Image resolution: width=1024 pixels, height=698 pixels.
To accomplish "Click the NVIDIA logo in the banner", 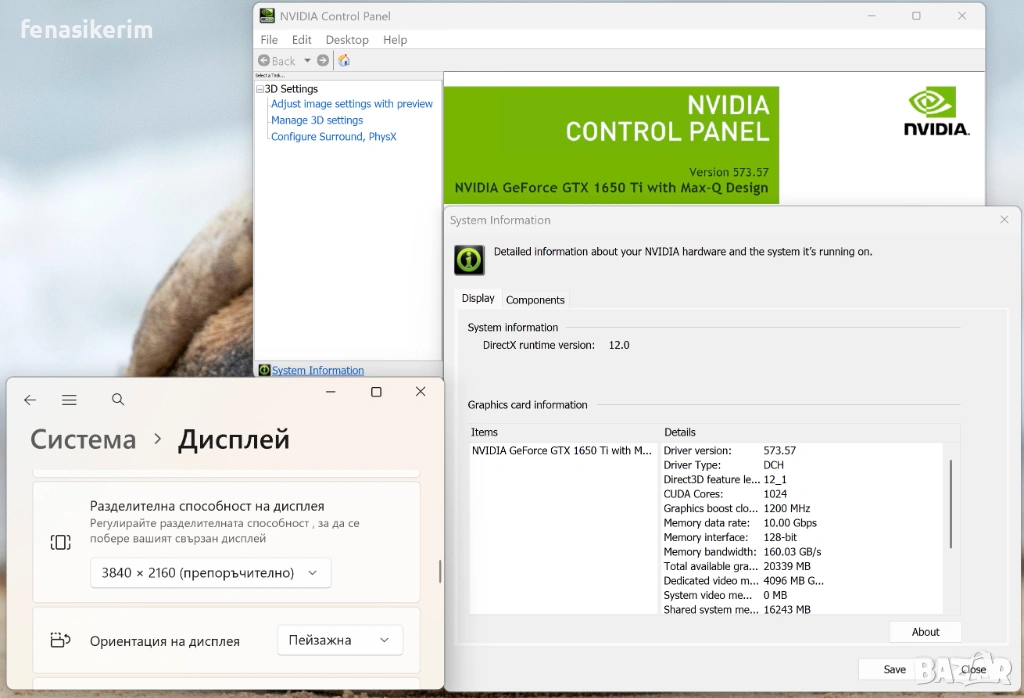I will tap(936, 112).
